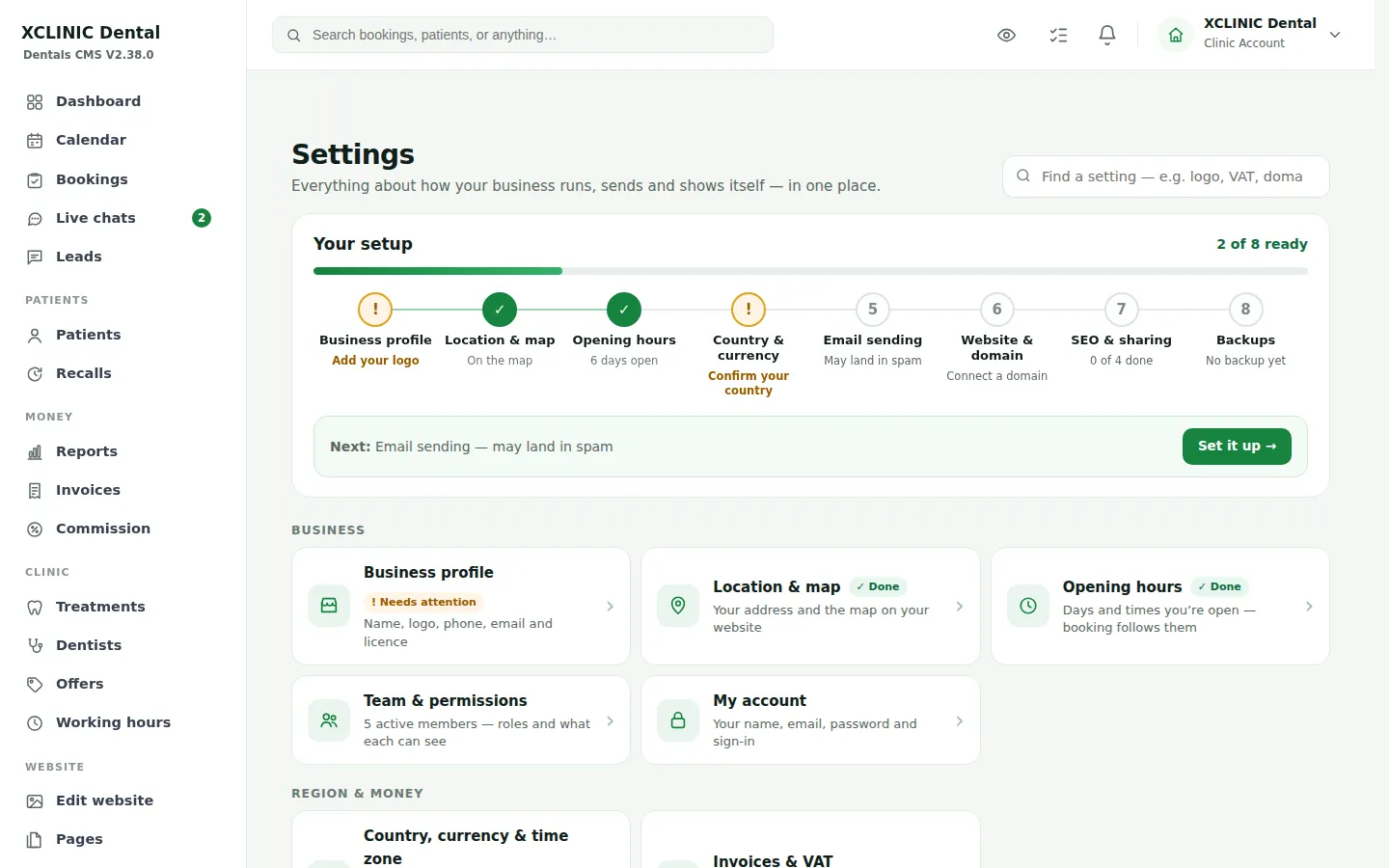Click the Calendar icon in sidebar
Screen dimensions: 1389x868
pos(35,141)
